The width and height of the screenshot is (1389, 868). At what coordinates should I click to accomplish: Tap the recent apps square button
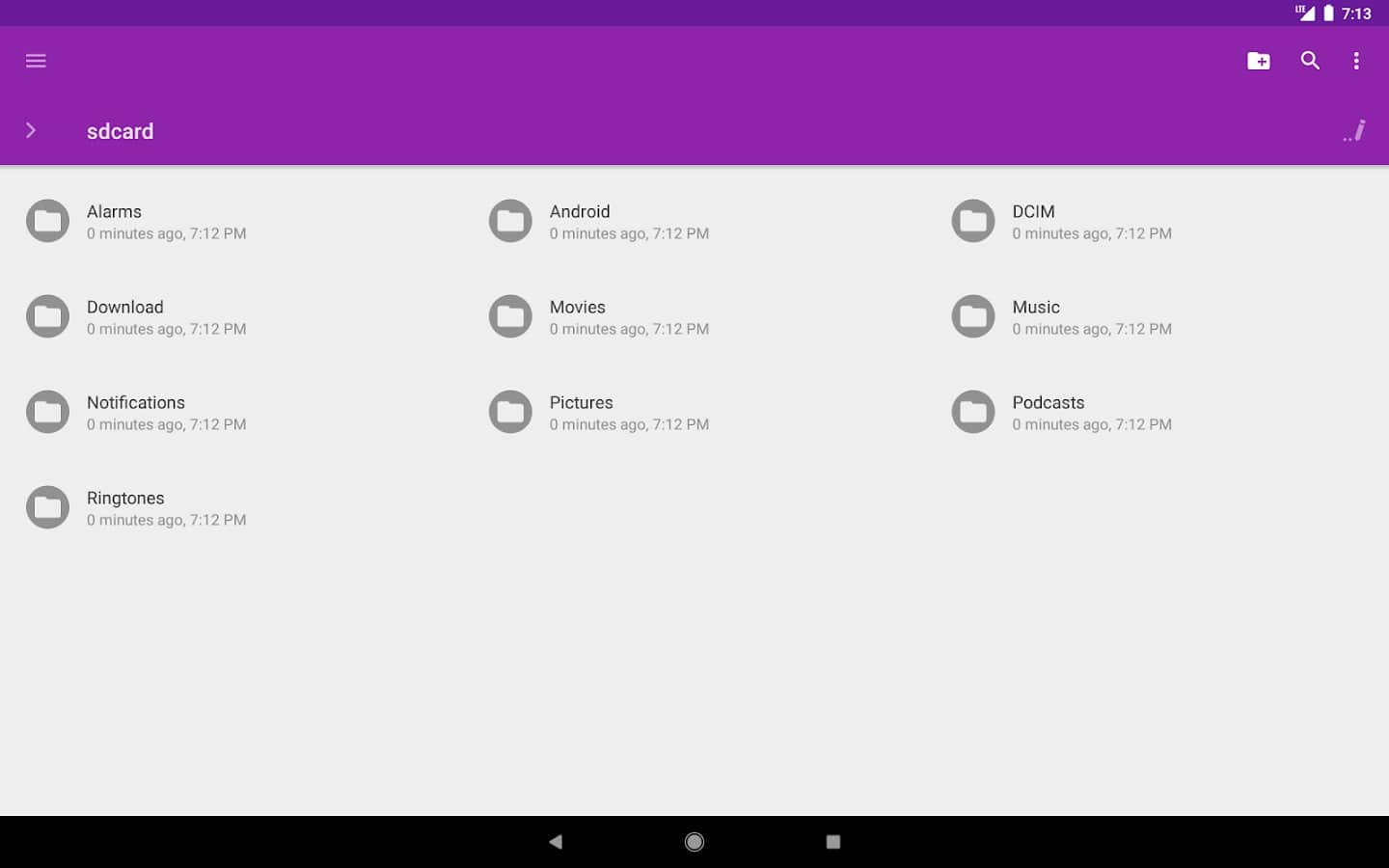(833, 842)
